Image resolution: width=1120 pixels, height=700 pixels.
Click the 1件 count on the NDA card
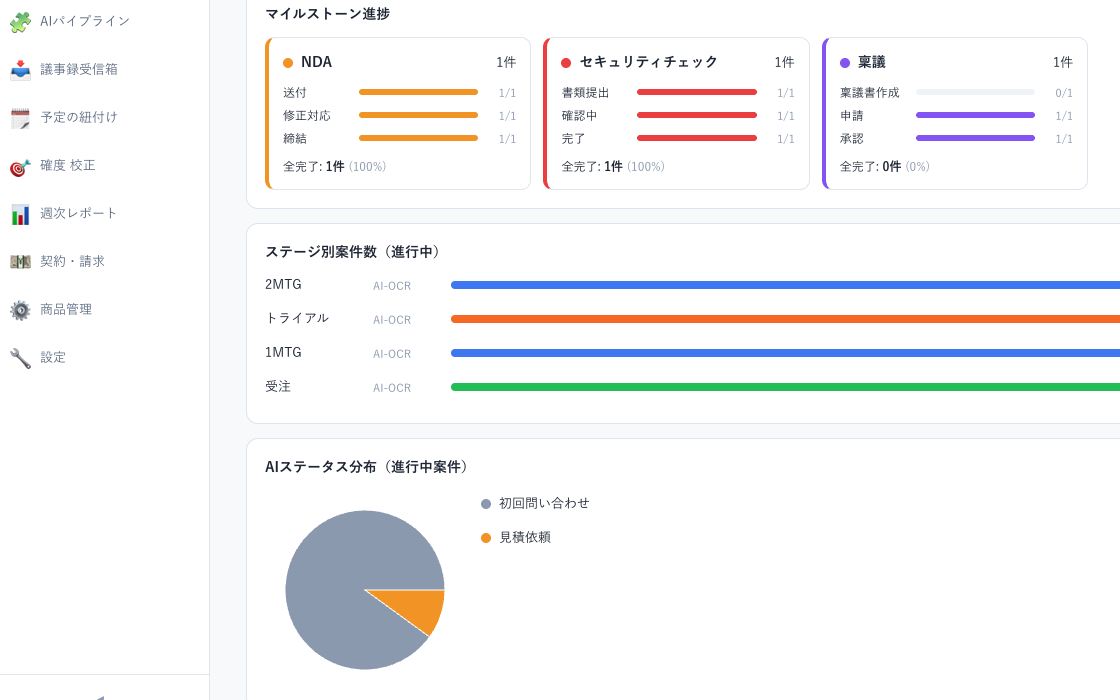[506, 63]
